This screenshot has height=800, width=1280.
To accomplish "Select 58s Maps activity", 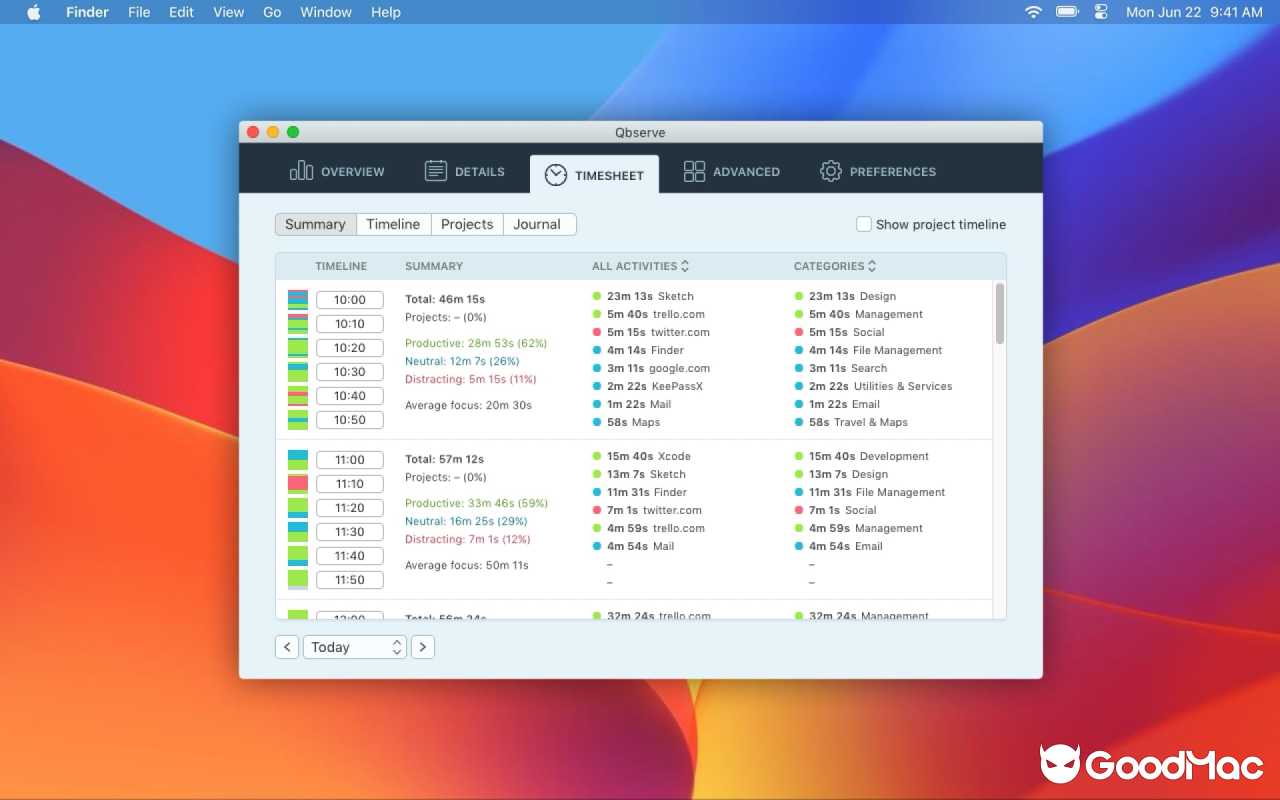I will tap(626, 422).
